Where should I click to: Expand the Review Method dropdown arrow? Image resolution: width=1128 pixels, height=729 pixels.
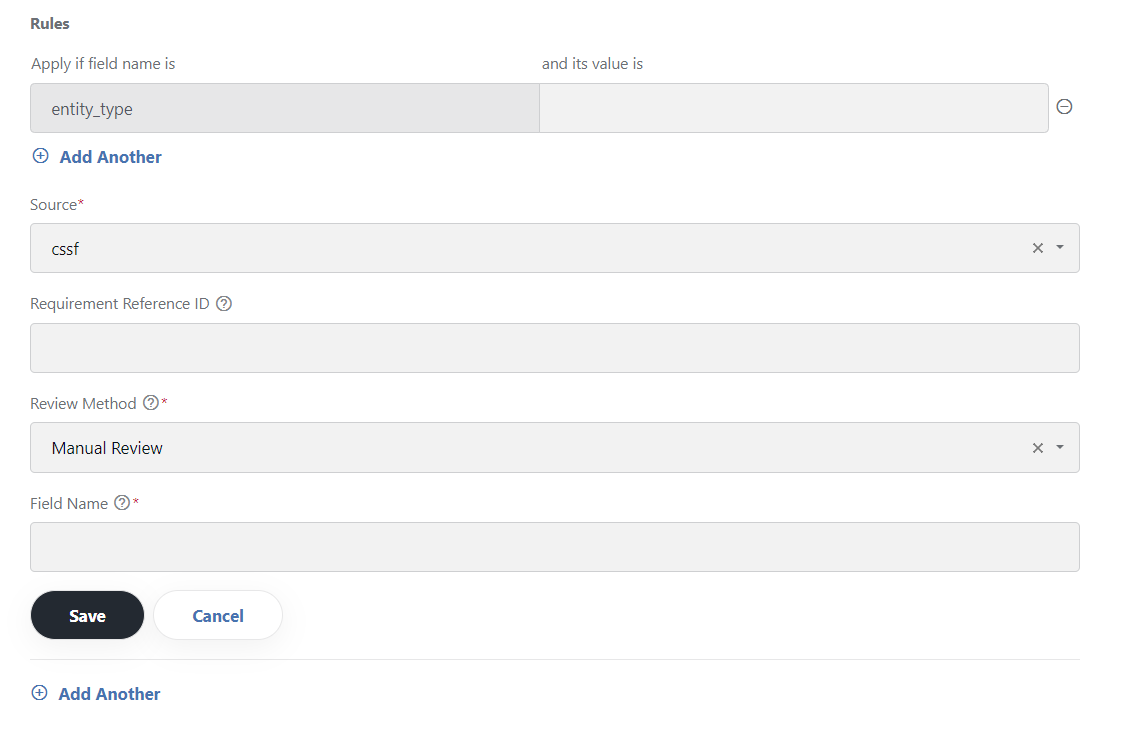[x=1060, y=448]
